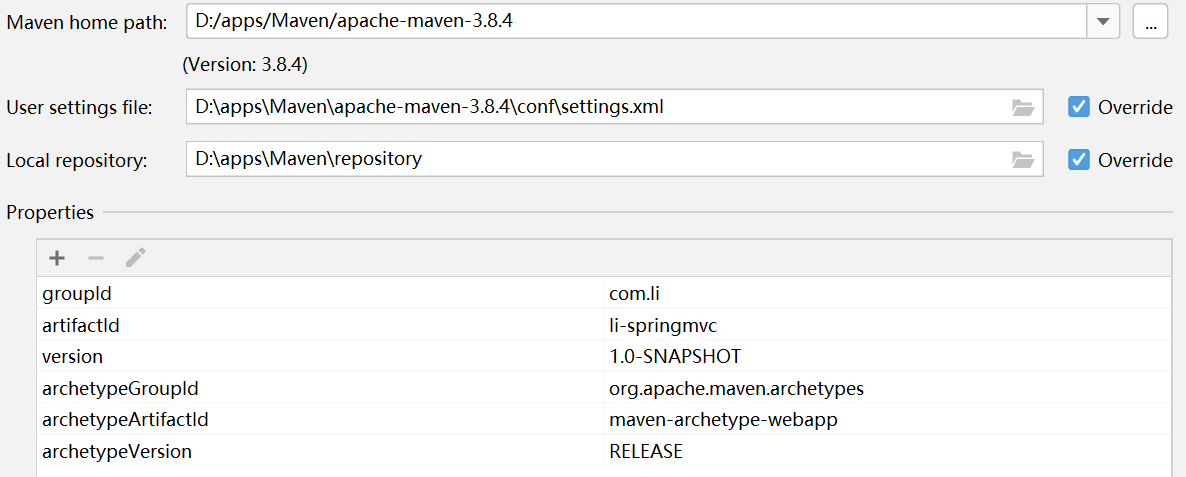This screenshot has width=1186, height=477.
Task: Click the edit property pencil icon
Action: point(135,259)
